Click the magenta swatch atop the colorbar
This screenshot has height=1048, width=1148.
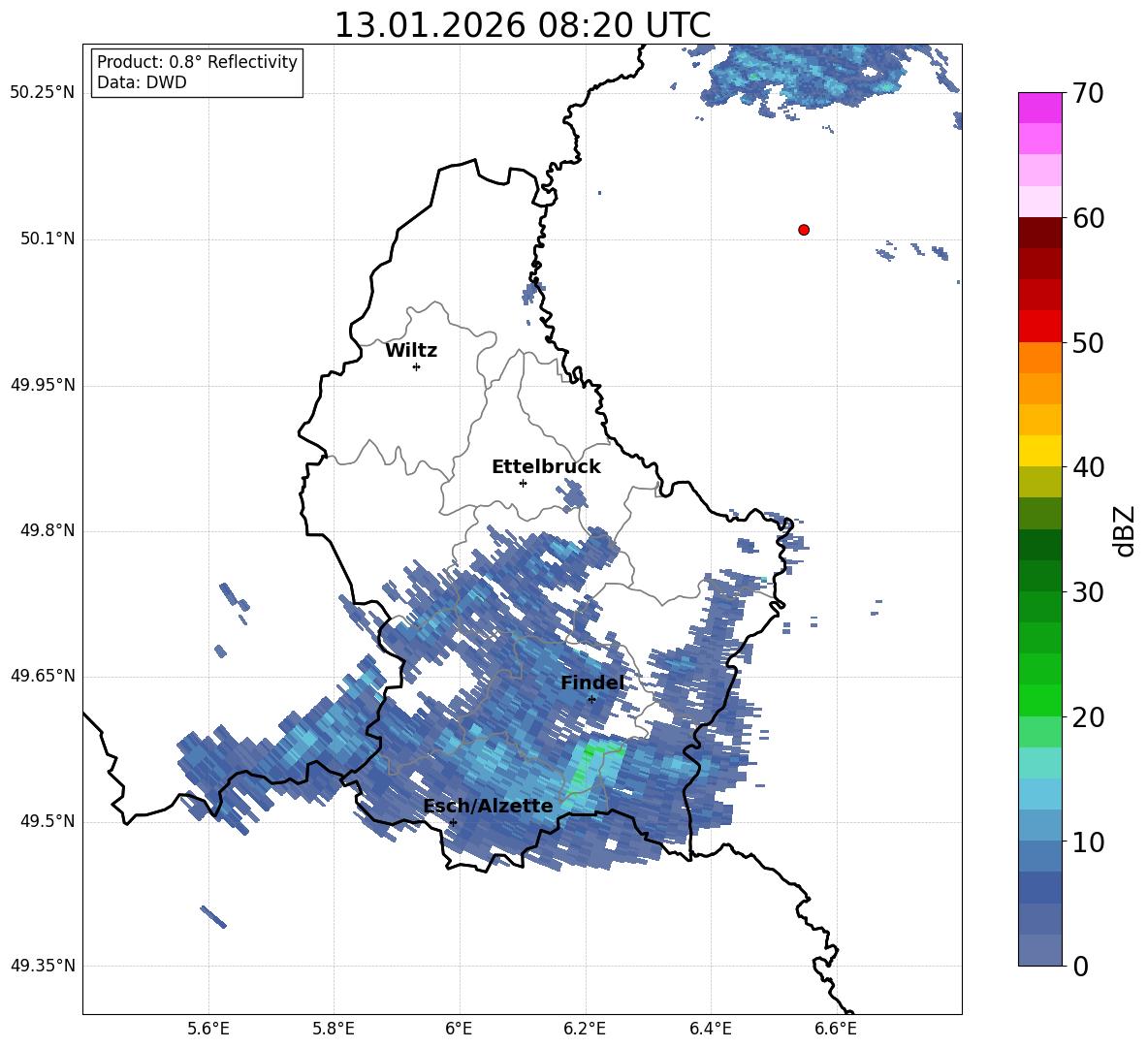click(x=1040, y=108)
